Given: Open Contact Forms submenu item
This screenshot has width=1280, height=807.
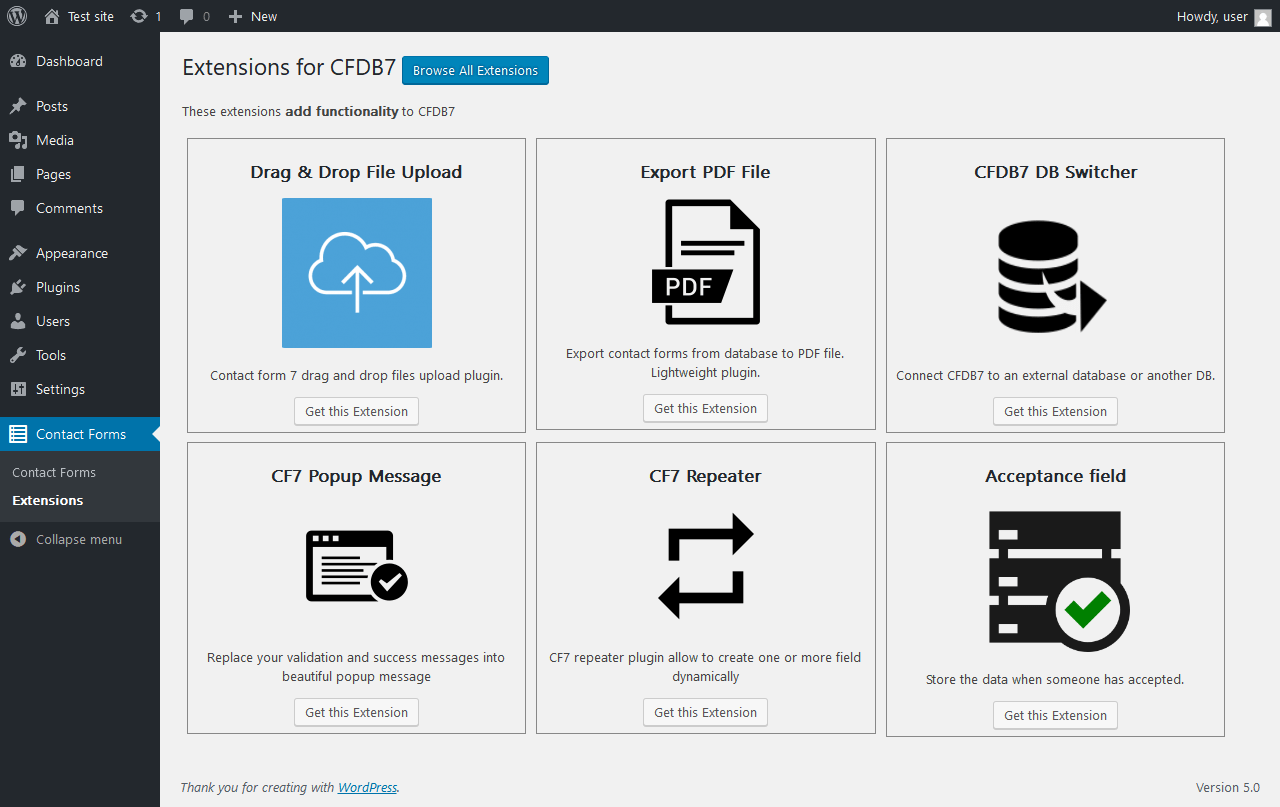Looking at the screenshot, I should (54, 472).
